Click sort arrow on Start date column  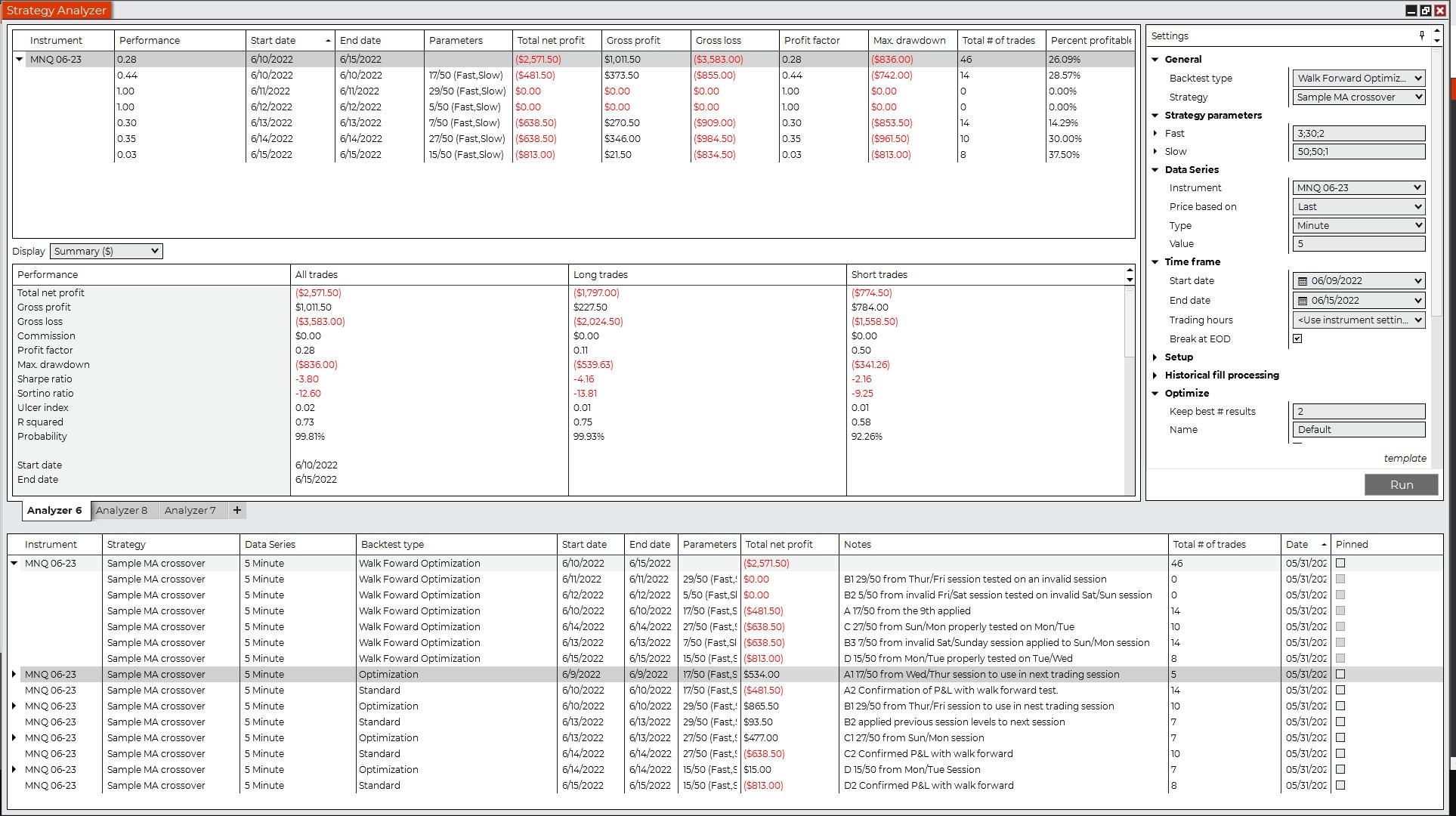[328, 41]
